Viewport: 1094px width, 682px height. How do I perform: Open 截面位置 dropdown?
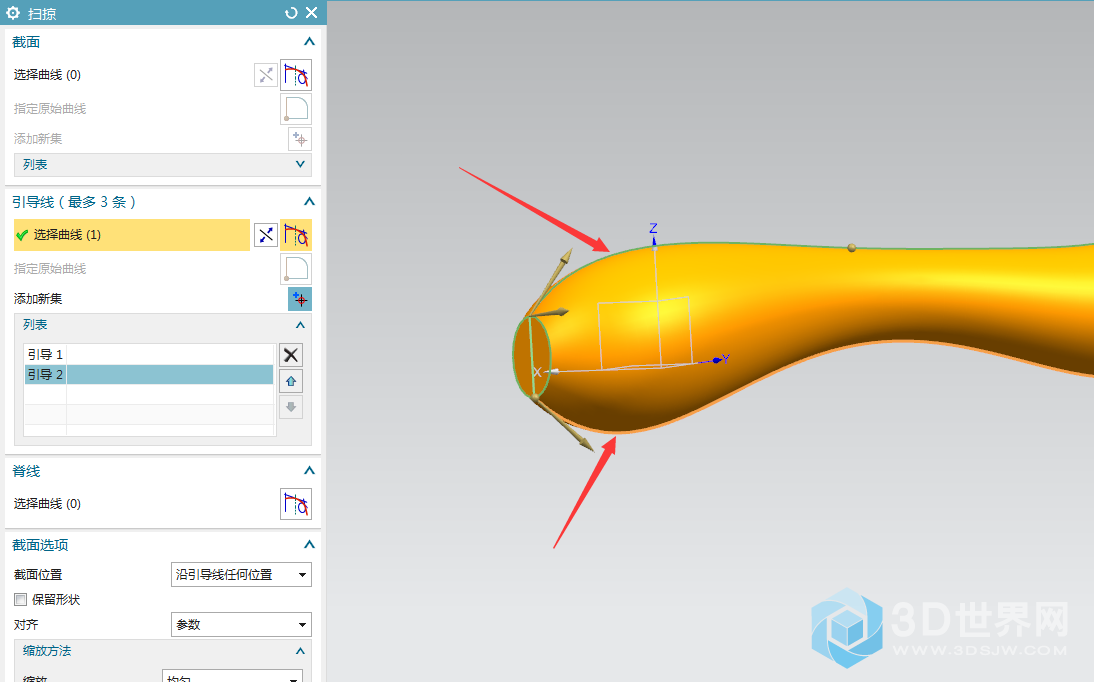(241, 574)
